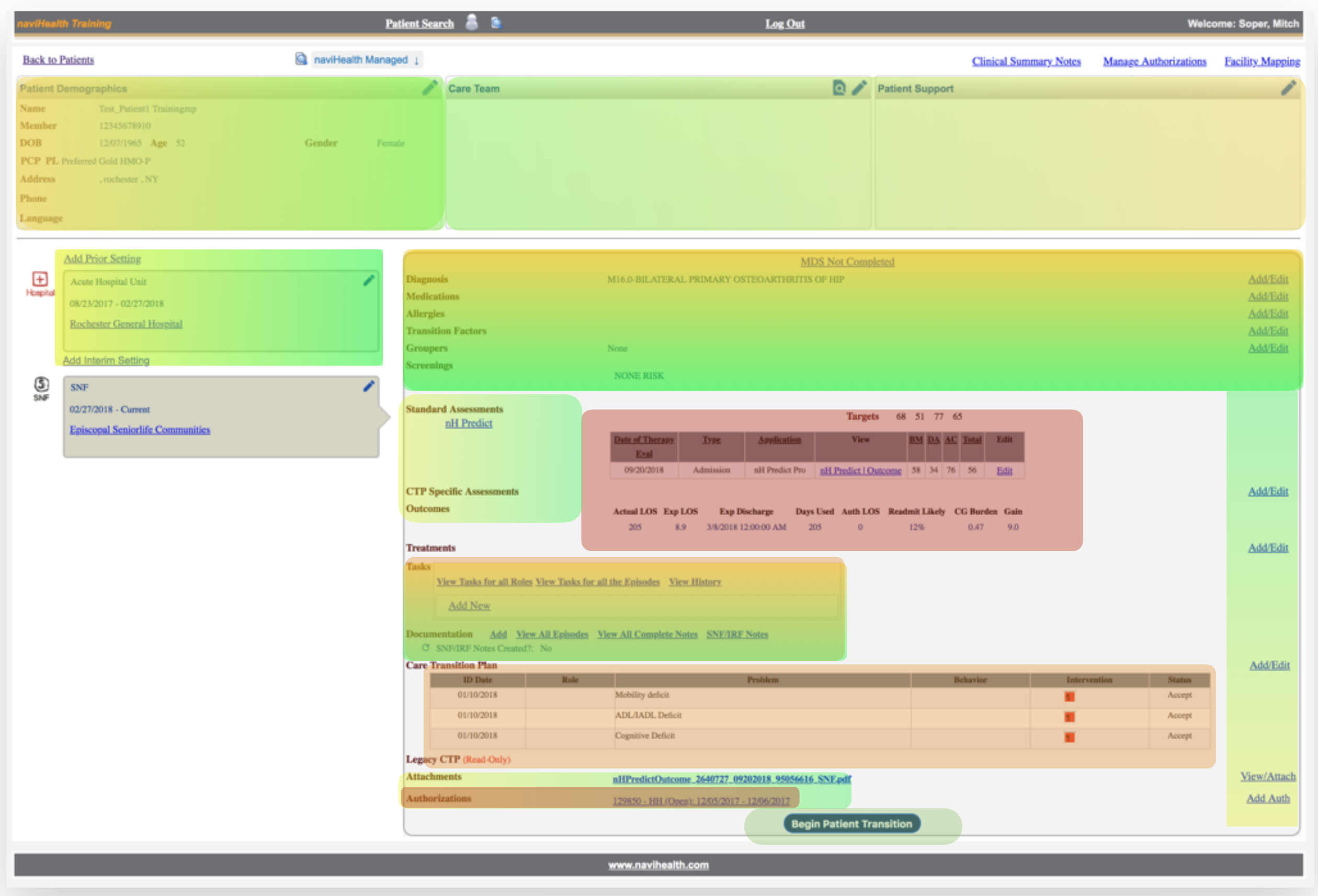Click the magnifier icon next to the person icon
The image size is (1318, 896).
[x=496, y=22]
